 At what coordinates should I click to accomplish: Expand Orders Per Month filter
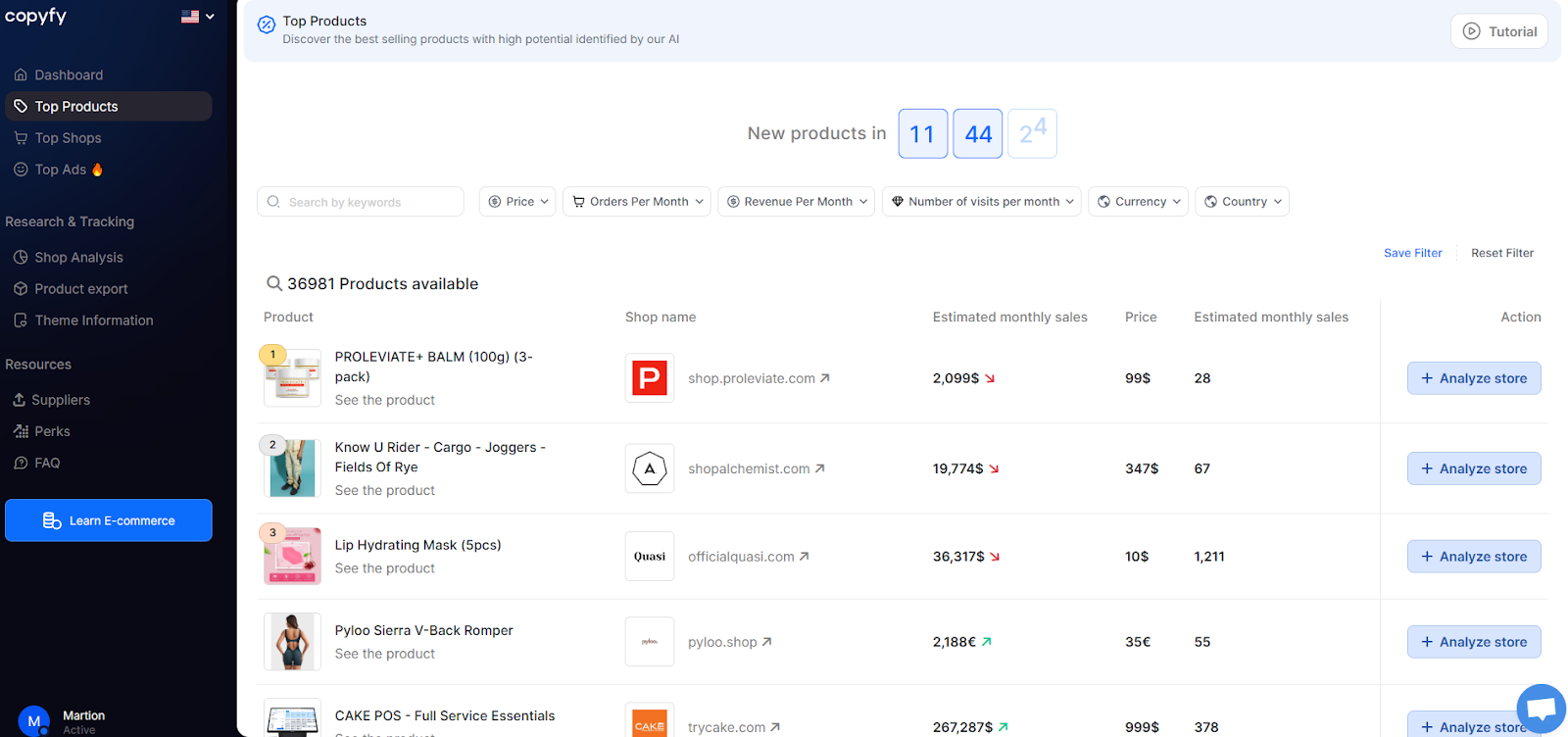(x=637, y=202)
